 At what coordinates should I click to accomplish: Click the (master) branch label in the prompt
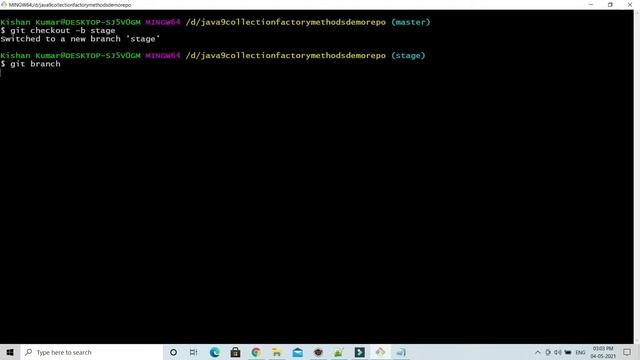pos(411,22)
